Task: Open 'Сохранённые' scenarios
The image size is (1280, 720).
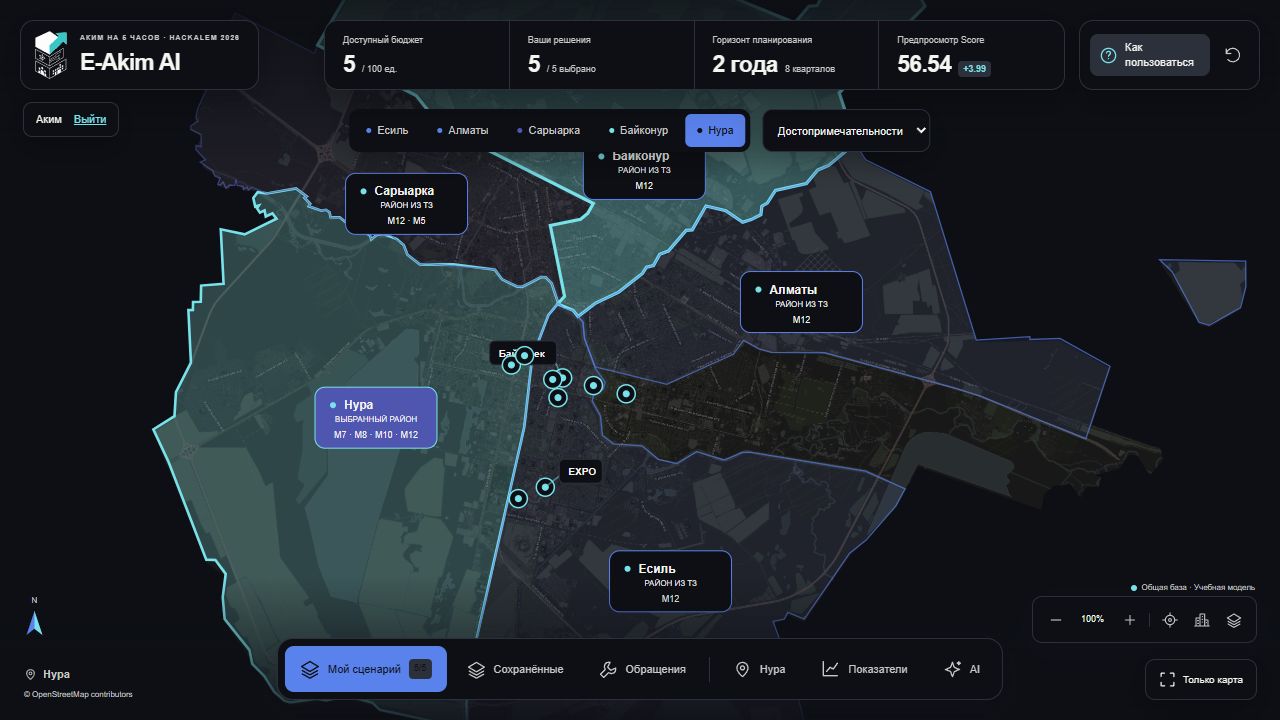Action: coord(516,669)
